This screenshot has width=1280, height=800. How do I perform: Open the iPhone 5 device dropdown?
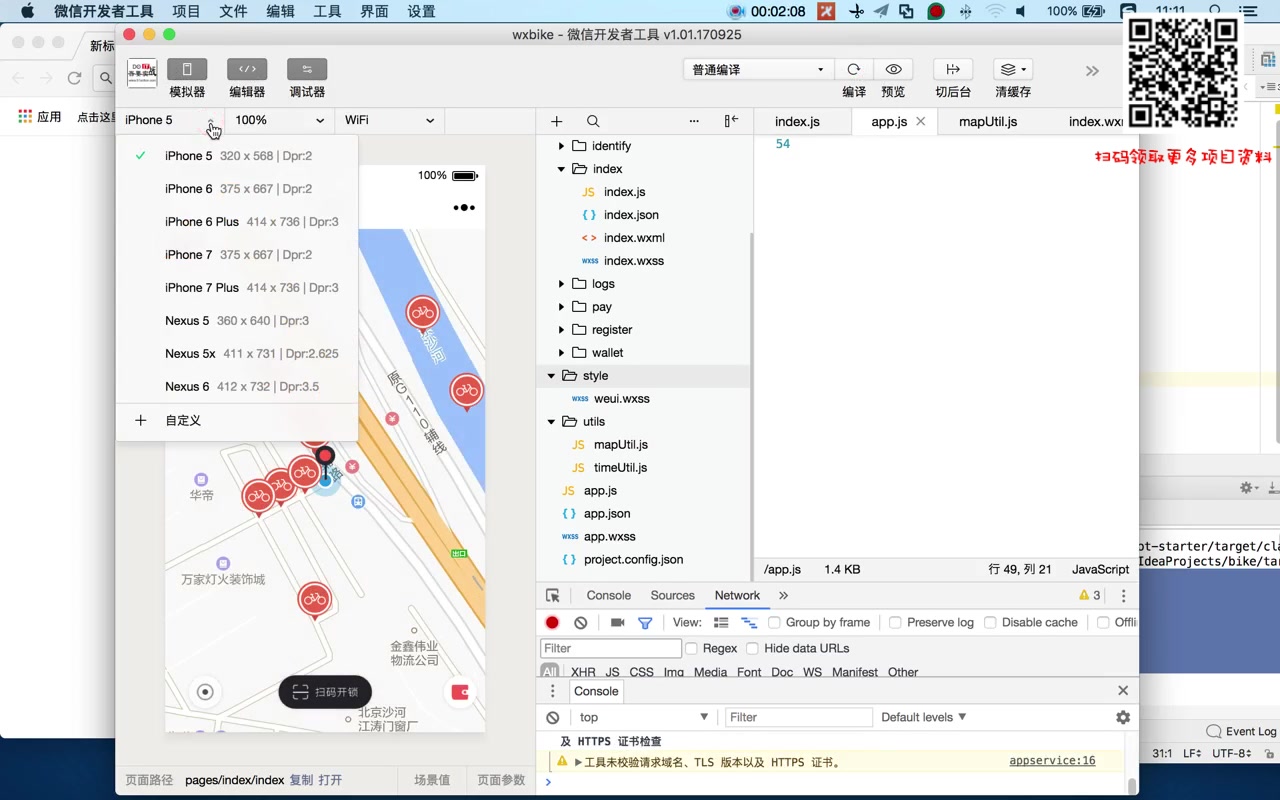(x=170, y=120)
